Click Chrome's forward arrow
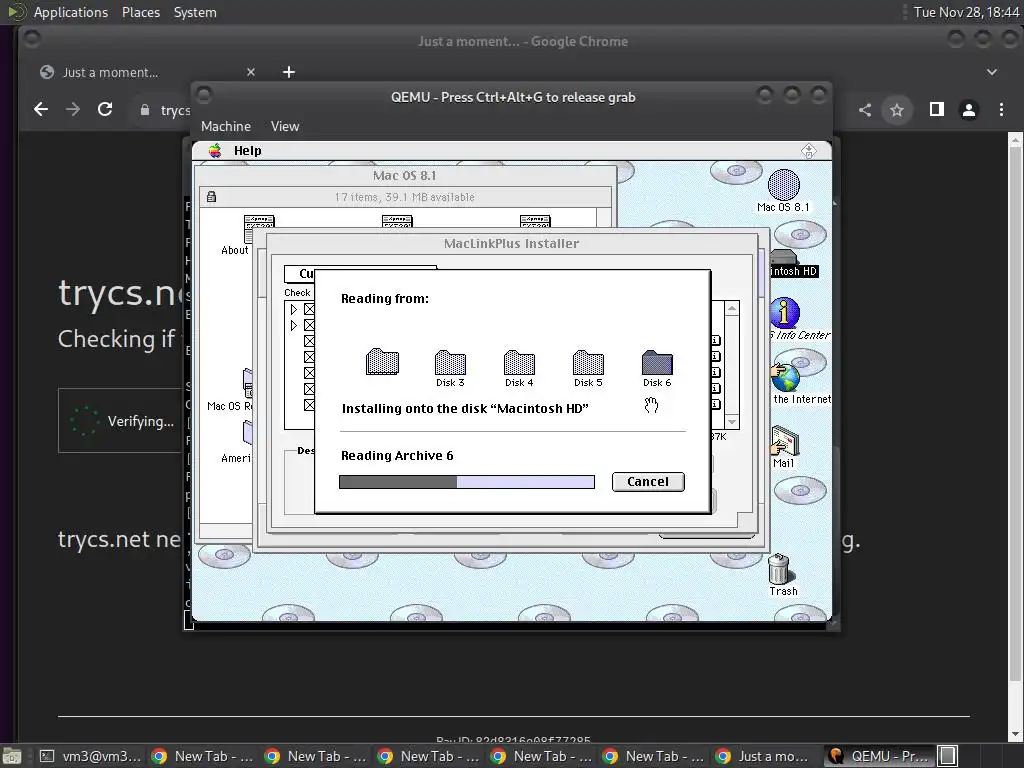 (x=73, y=109)
